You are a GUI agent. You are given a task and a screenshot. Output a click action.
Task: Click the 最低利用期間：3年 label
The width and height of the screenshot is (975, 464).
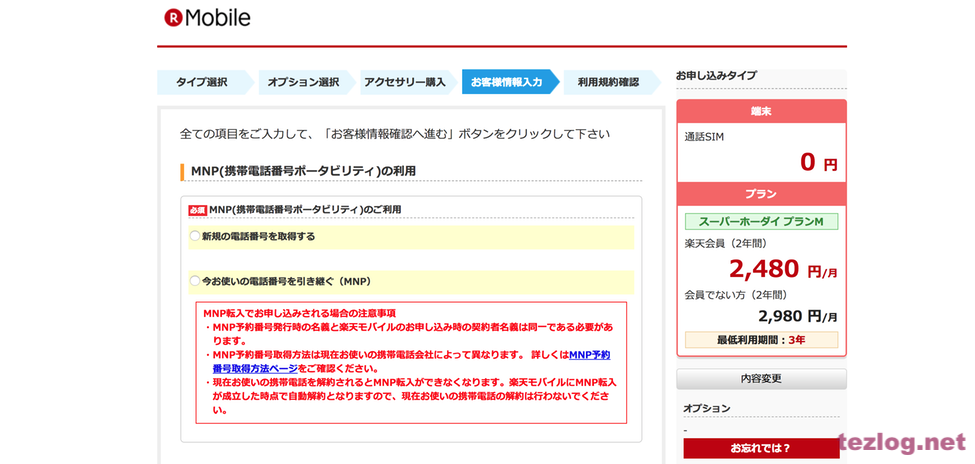coord(761,340)
